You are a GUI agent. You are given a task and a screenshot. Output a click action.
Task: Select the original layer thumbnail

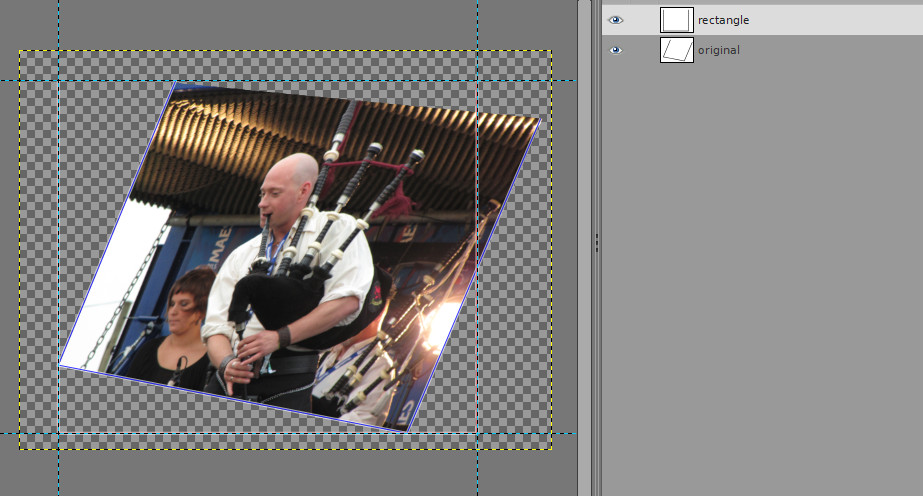[x=676, y=50]
